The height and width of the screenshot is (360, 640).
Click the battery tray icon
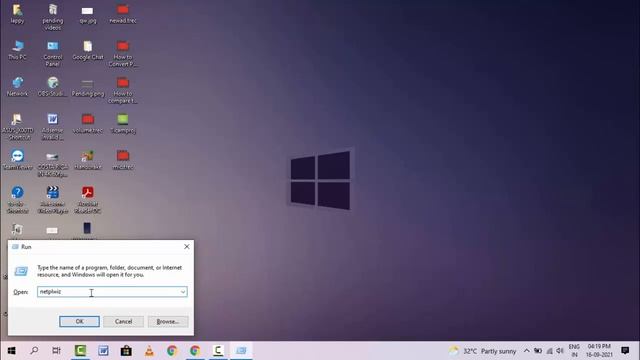538,351
